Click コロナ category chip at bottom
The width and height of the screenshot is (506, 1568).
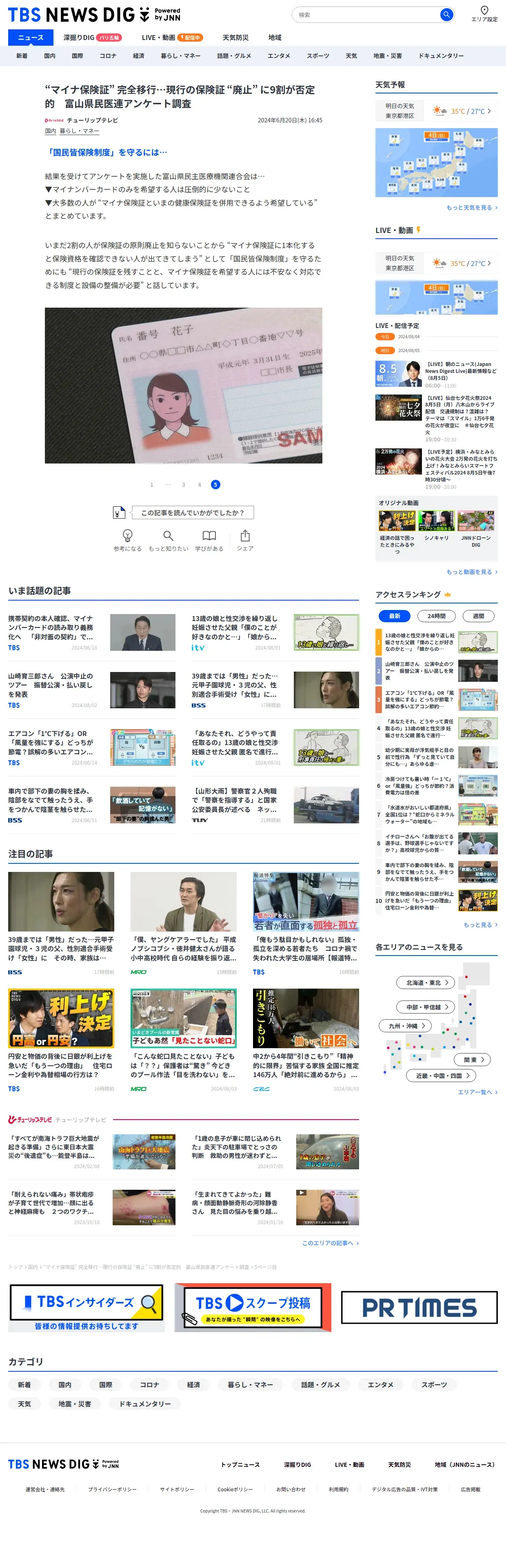(x=149, y=1384)
